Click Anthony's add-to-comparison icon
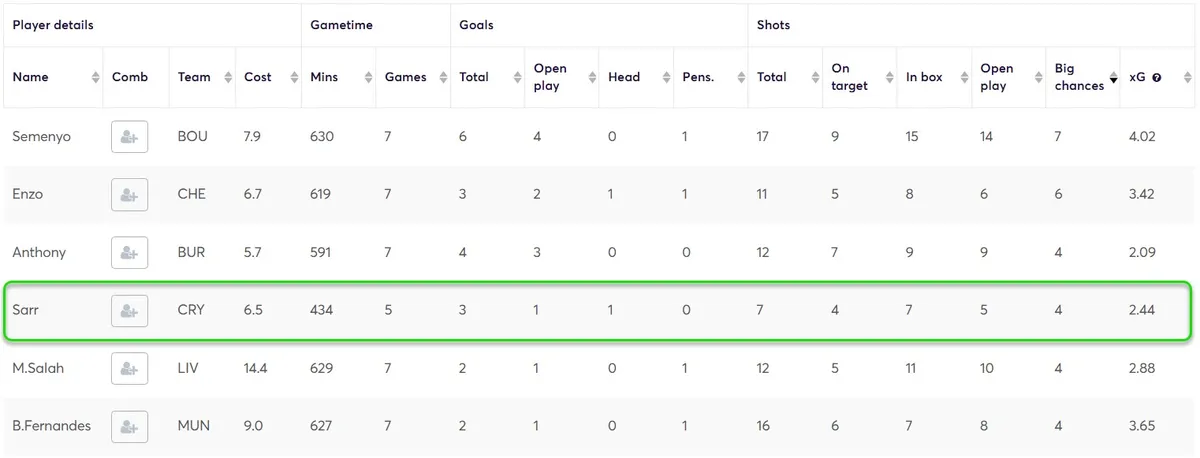1200x458 pixels. point(129,252)
